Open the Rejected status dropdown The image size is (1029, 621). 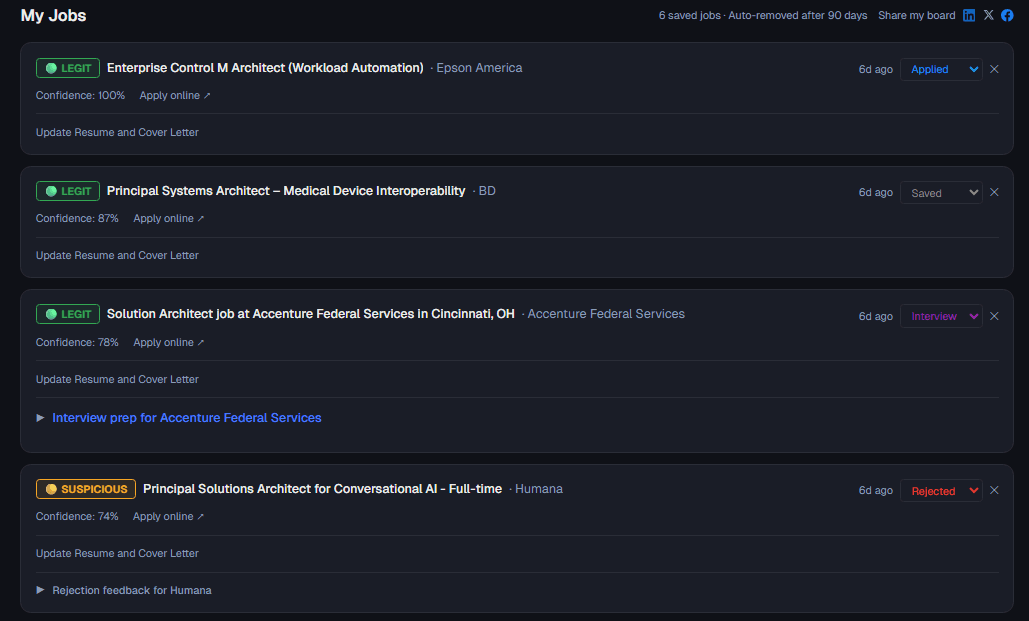tap(941, 490)
